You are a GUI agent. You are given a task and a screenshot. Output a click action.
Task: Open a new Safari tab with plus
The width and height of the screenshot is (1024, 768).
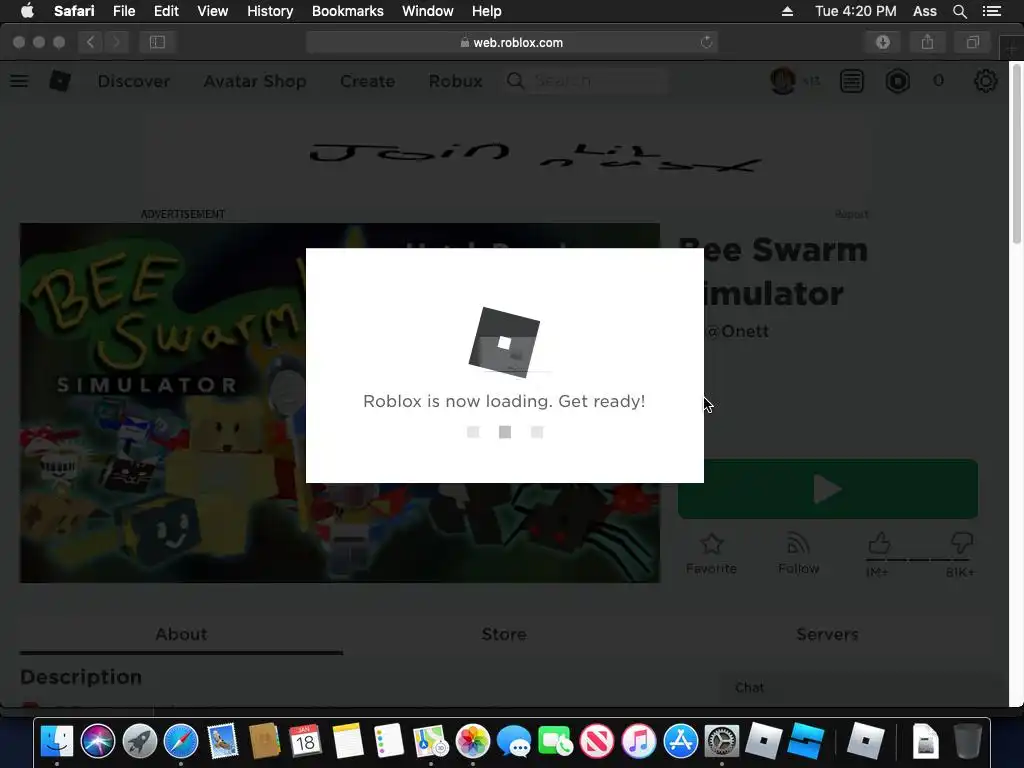click(x=1012, y=47)
